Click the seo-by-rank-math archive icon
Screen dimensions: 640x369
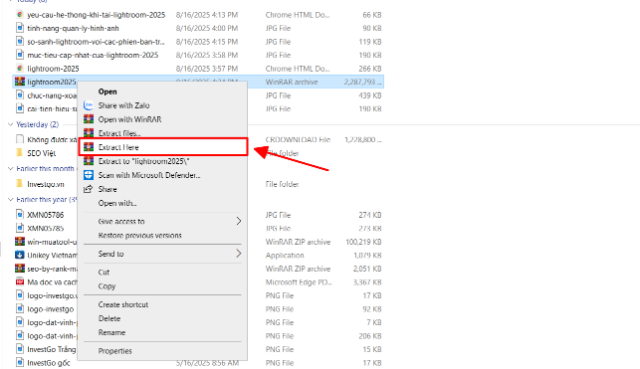point(20,268)
